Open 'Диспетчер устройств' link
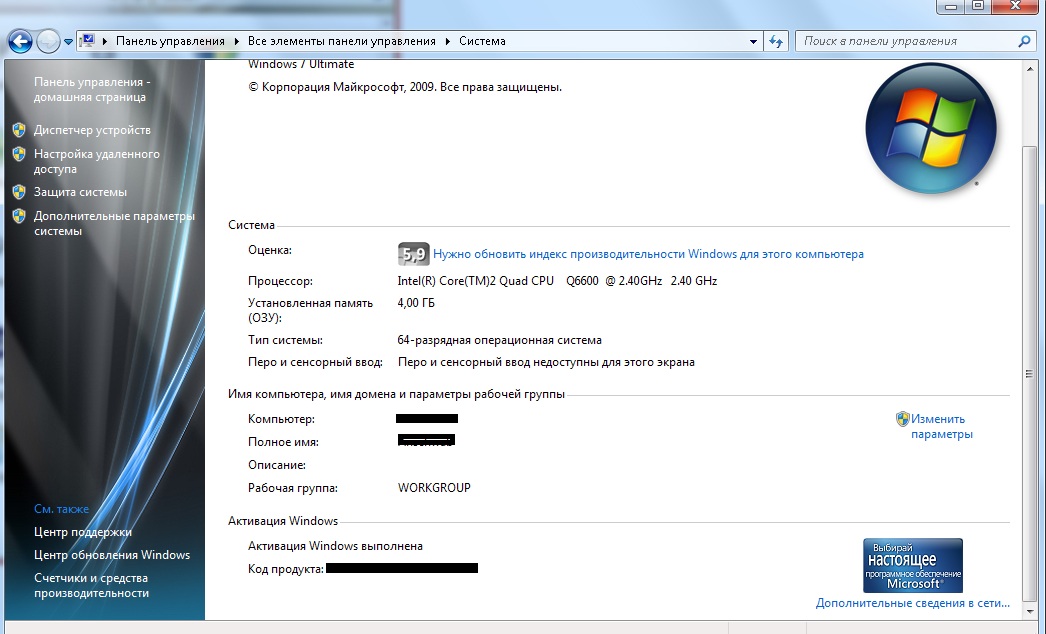The image size is (1046, 634). click(x=92, y=130)
